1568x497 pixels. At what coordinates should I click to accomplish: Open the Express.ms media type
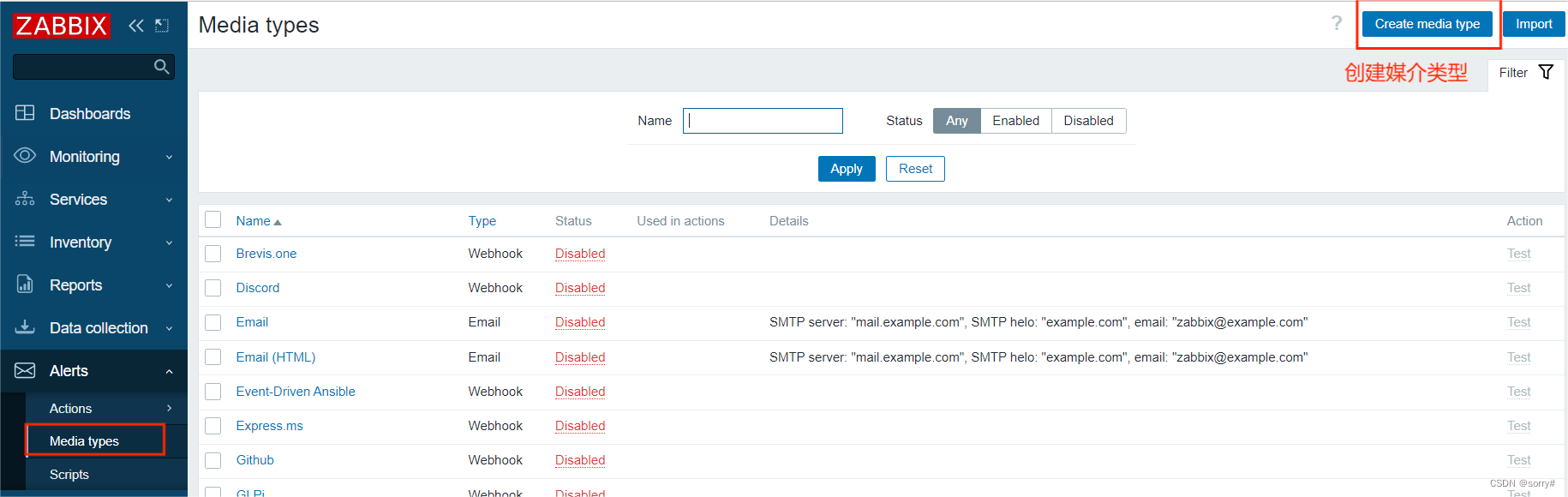coord(270,426)
